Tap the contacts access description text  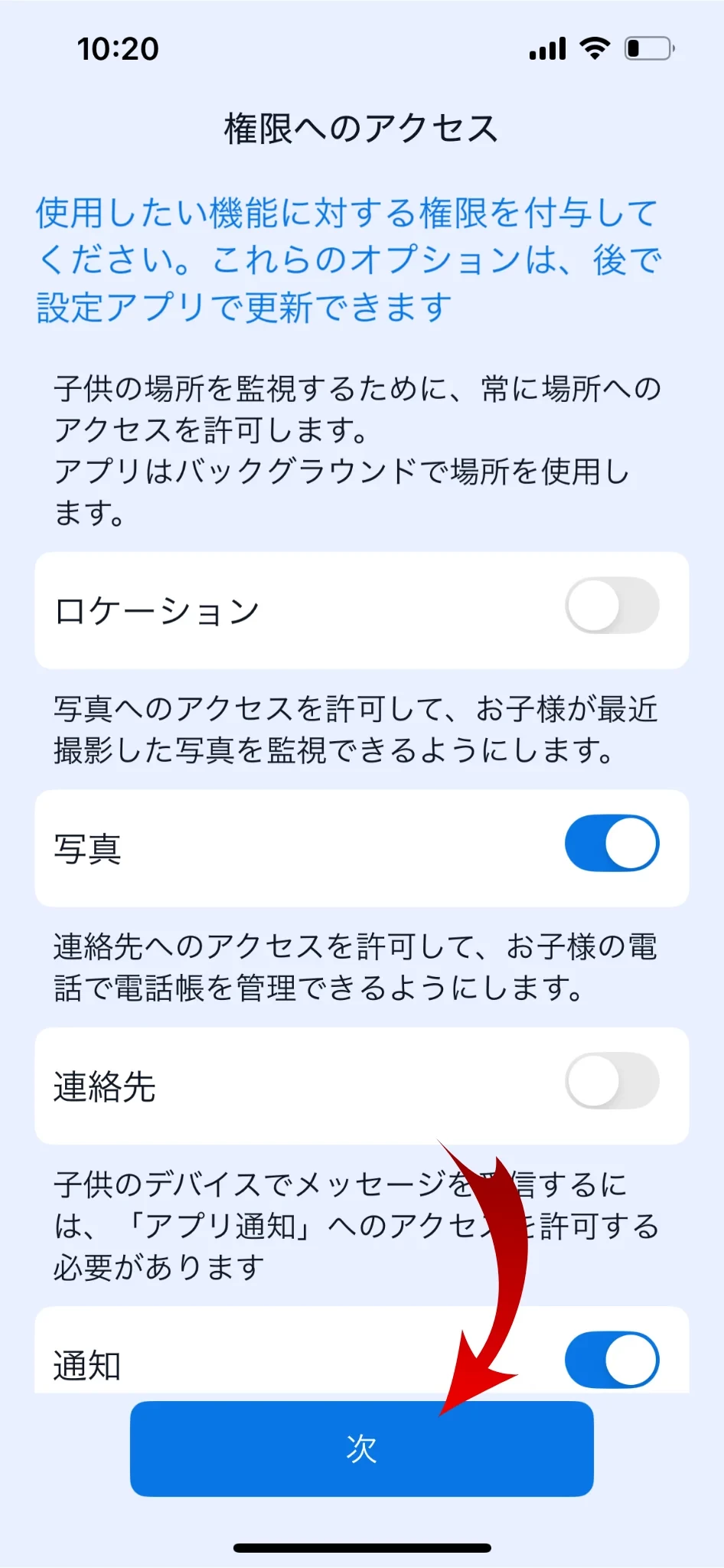[356, 967]
